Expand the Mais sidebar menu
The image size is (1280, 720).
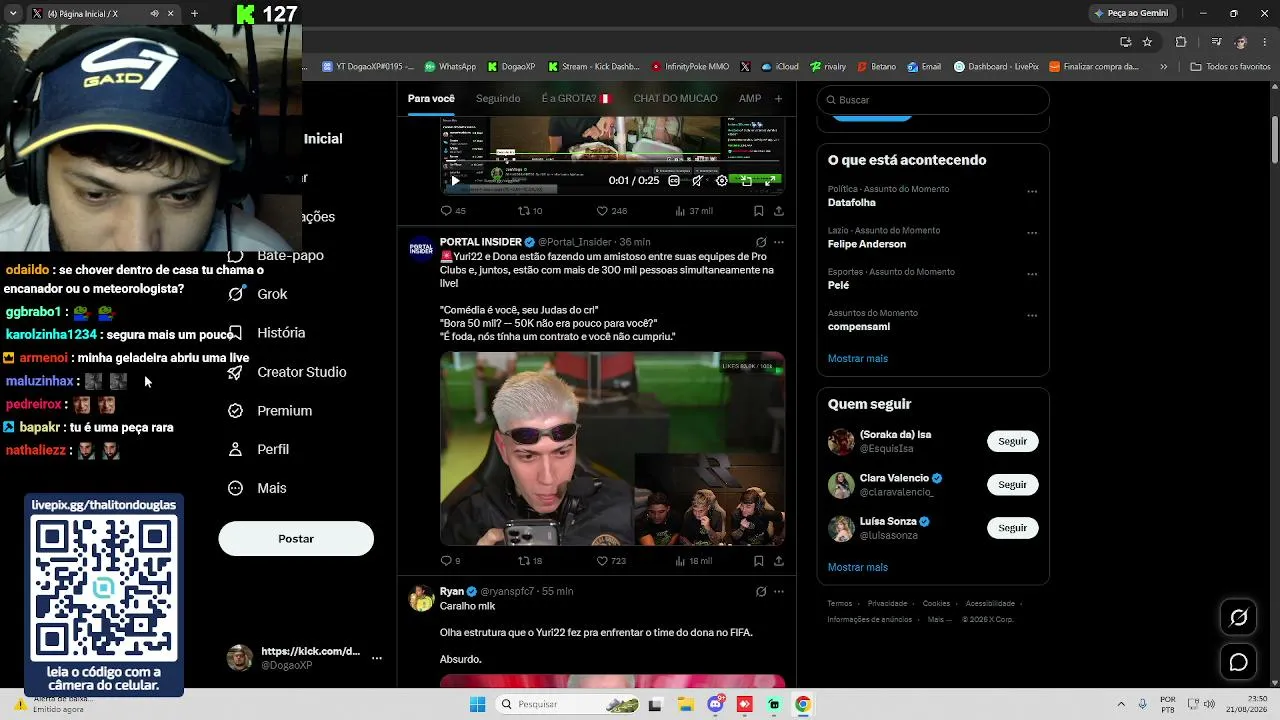pyautogui.click(x=257, y=488)
